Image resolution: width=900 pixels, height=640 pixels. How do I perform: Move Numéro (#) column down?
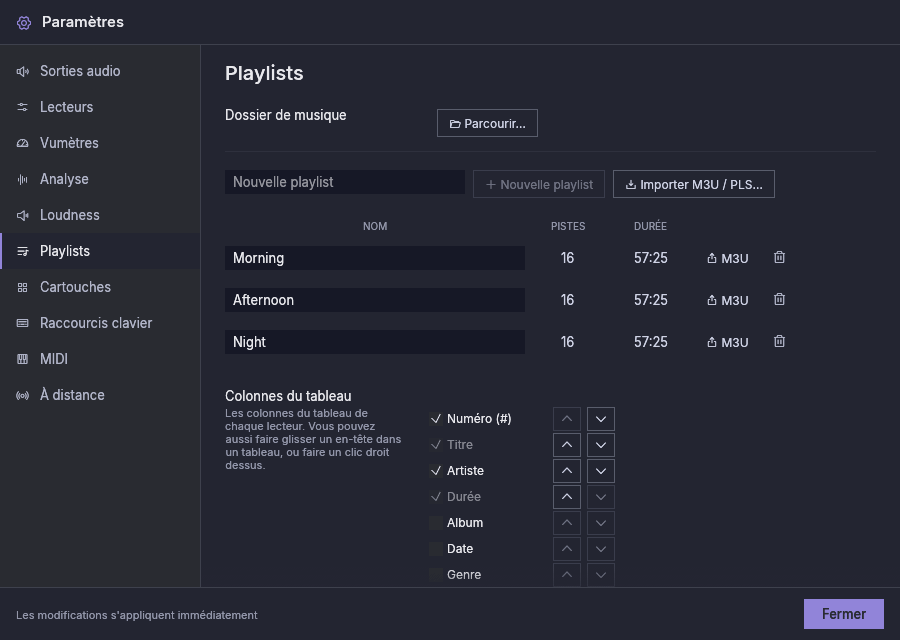600,419
